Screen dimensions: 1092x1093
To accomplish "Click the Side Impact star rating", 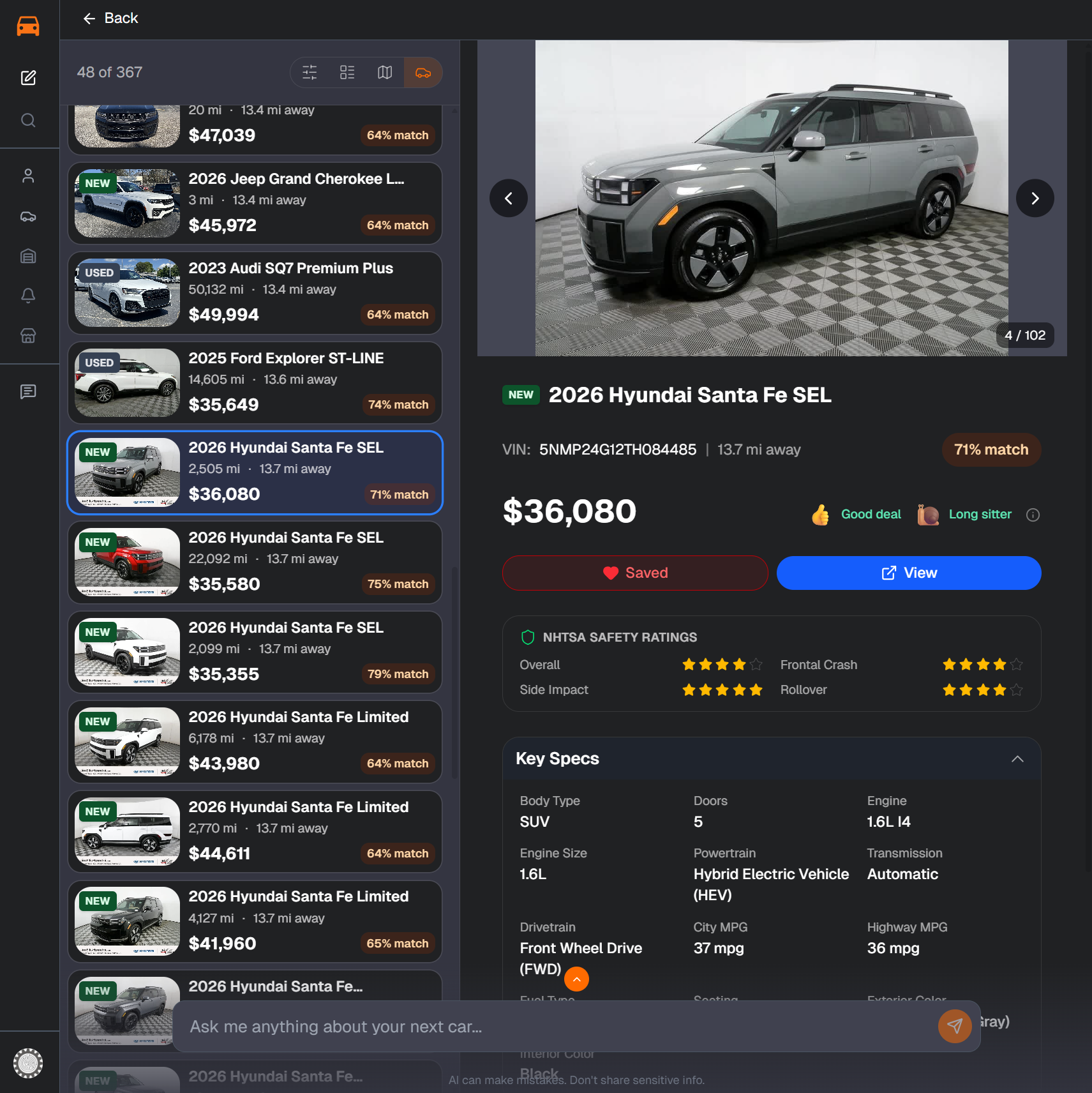I will coord(722,690).
